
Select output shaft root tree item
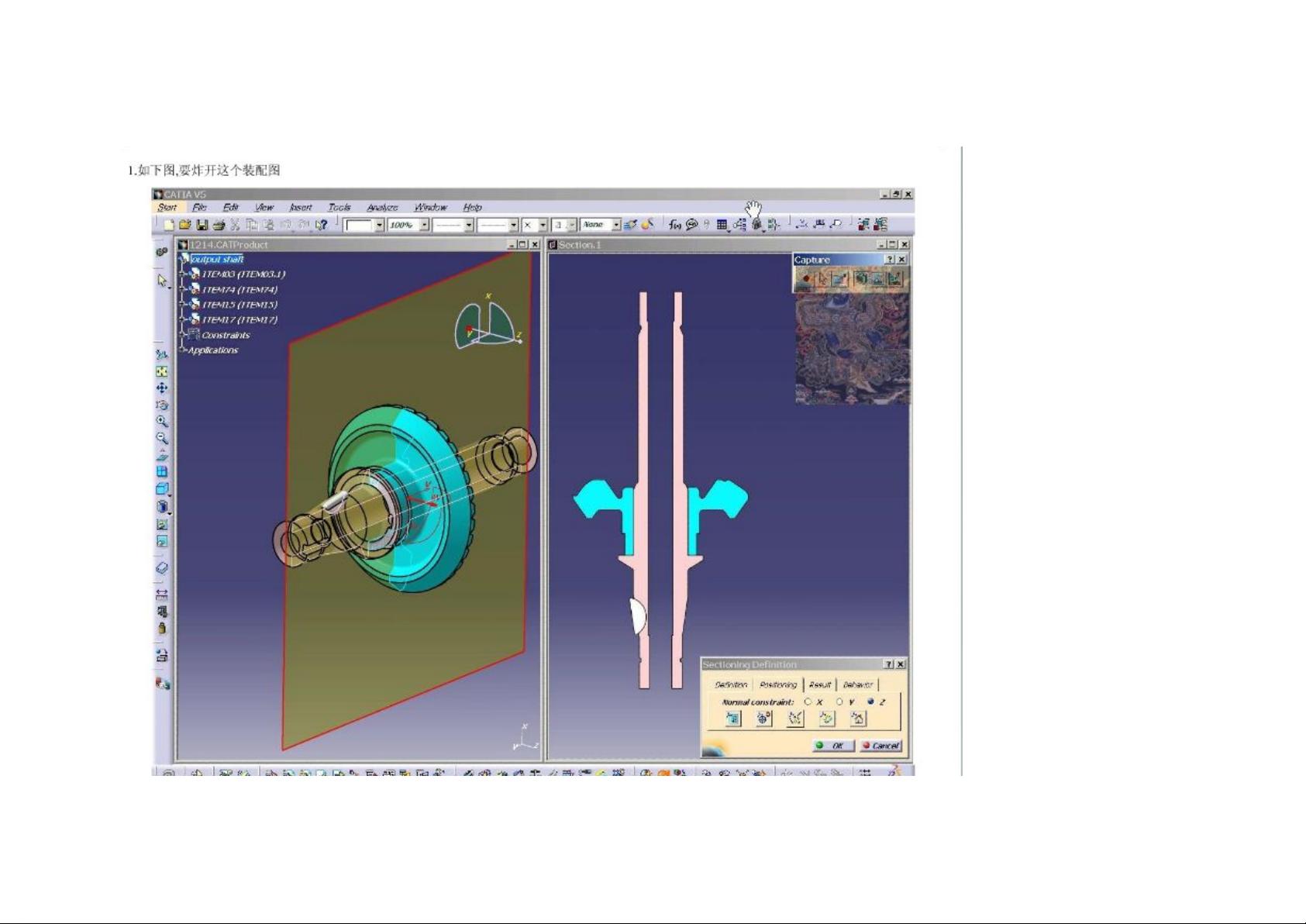point(217,259)
